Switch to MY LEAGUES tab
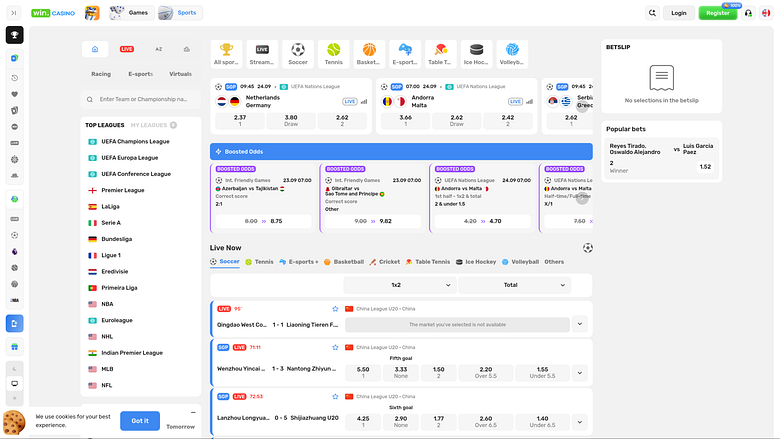 pos(153,125)
